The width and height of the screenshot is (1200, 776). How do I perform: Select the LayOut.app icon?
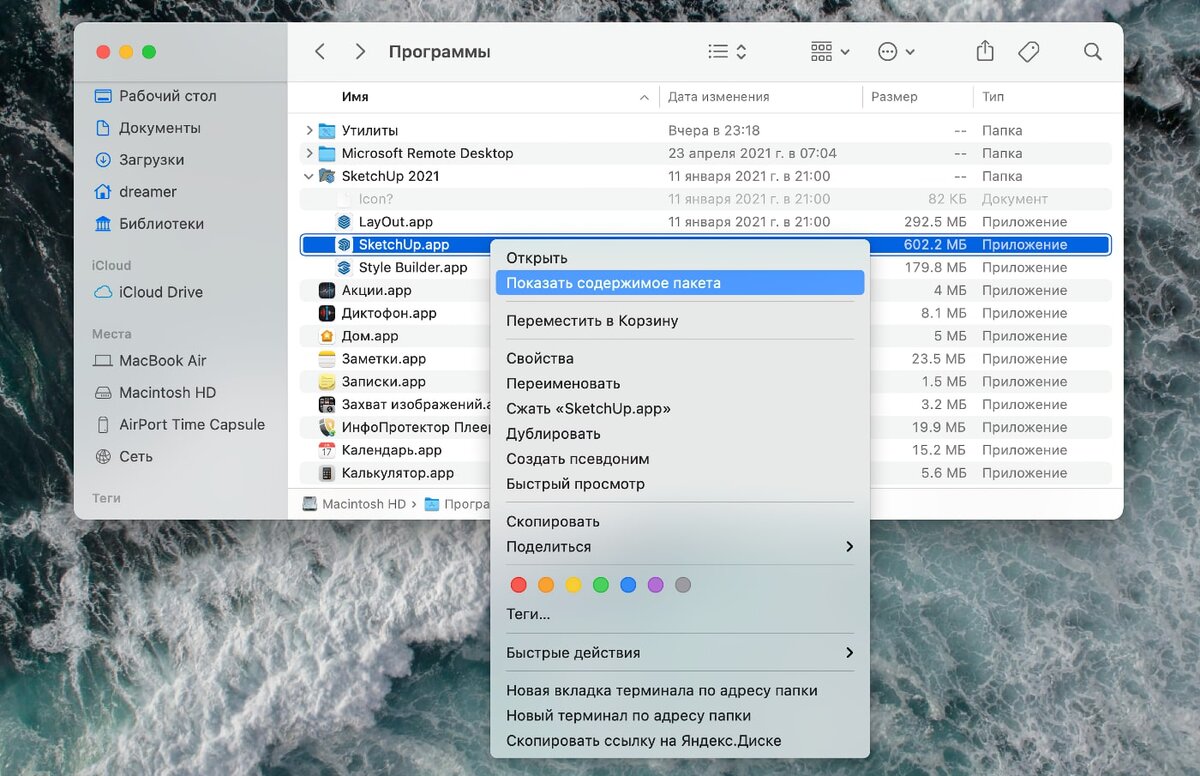coord(344,222)
